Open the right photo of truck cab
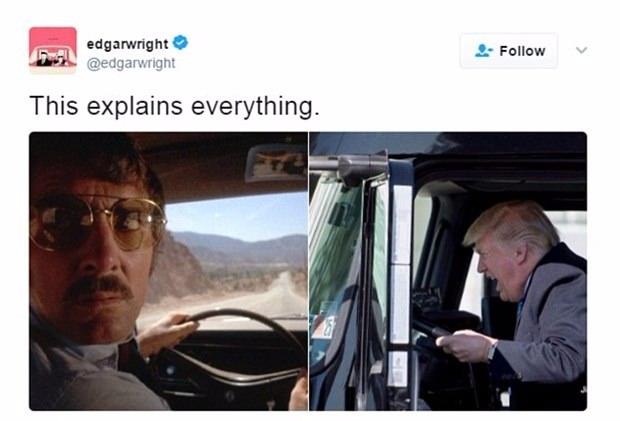The image size is (620, 421). click(448, 271)
